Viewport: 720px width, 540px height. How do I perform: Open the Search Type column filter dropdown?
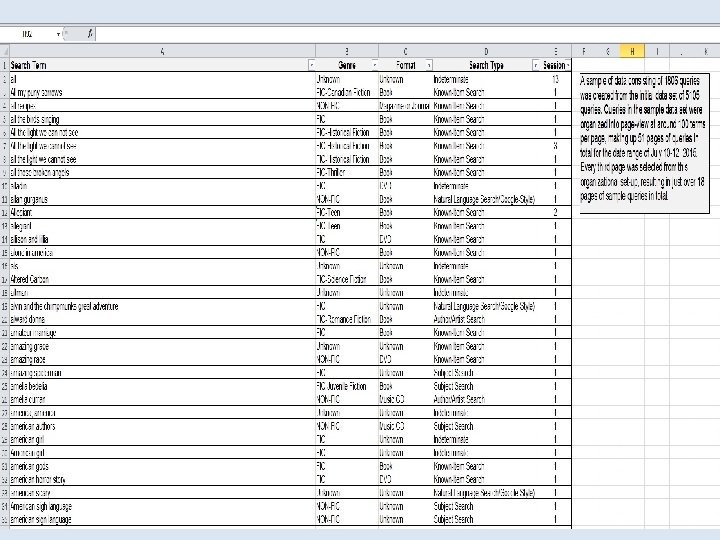(535, 66)
